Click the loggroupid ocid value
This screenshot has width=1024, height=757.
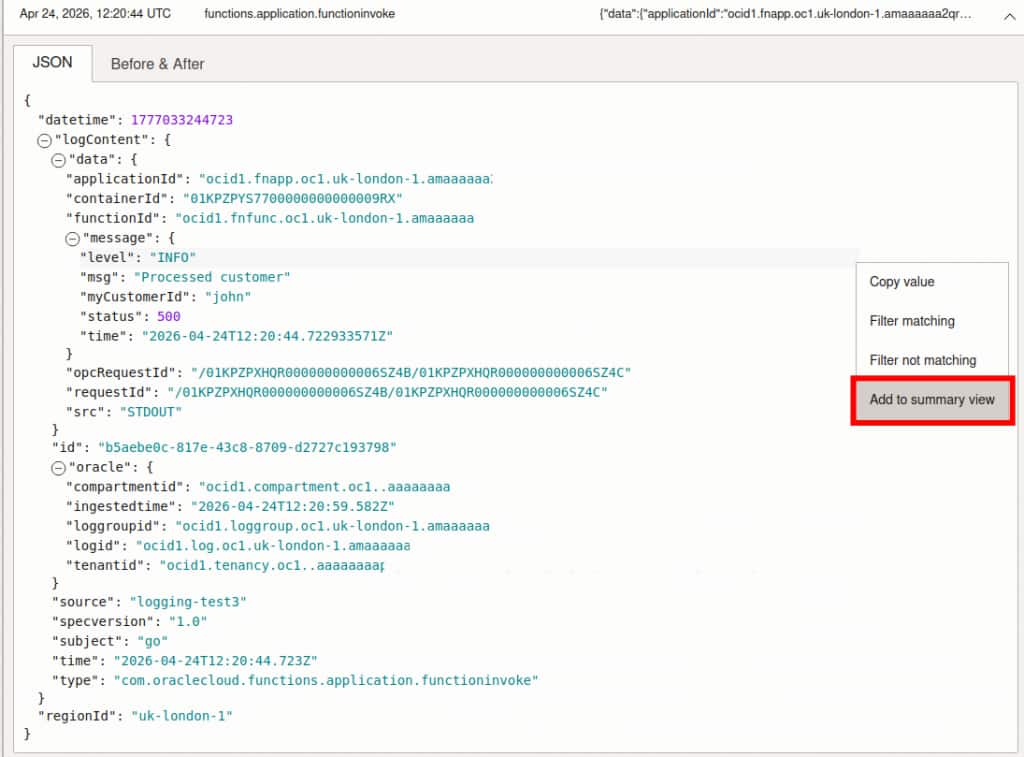(332, 526)
